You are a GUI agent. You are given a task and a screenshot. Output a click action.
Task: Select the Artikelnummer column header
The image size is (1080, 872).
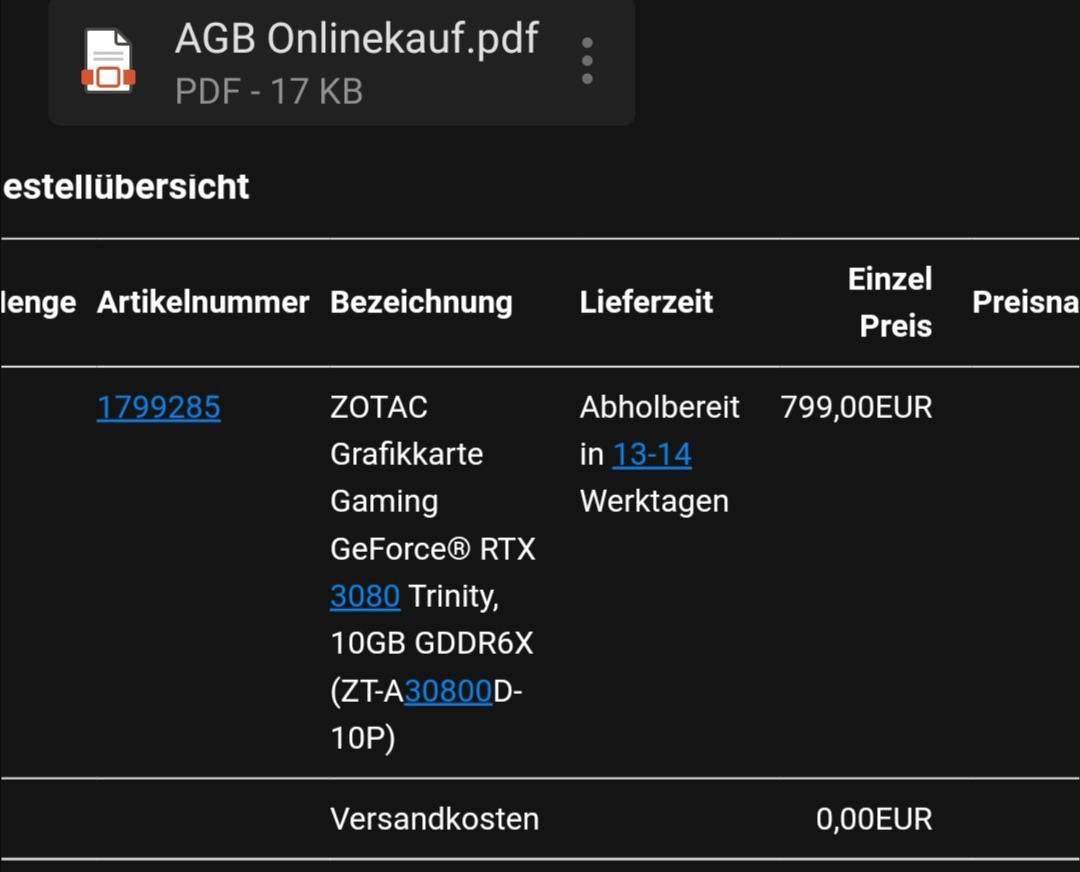(x=202, y=302)
